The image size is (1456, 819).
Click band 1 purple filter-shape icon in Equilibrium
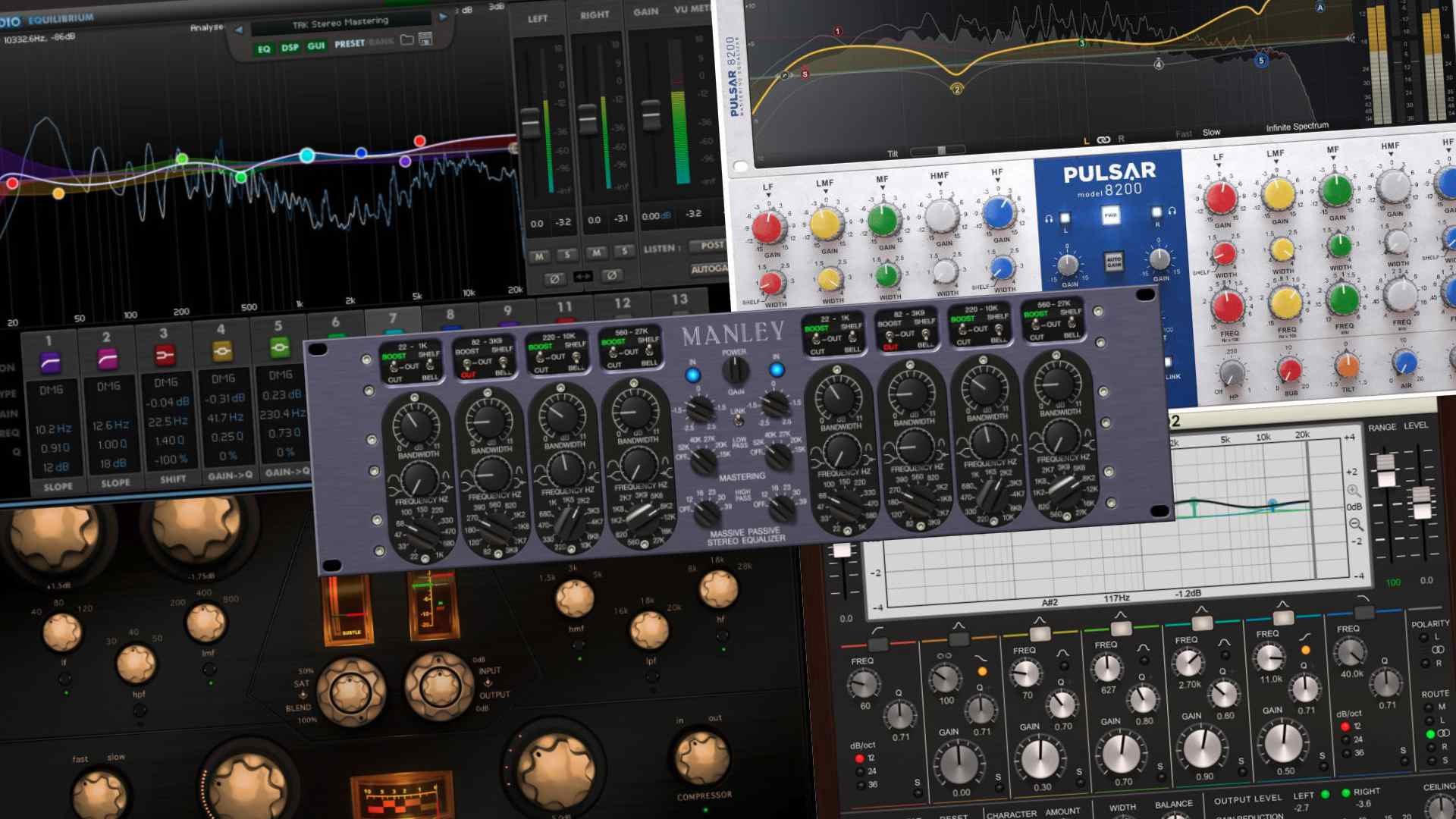[51, 362]
